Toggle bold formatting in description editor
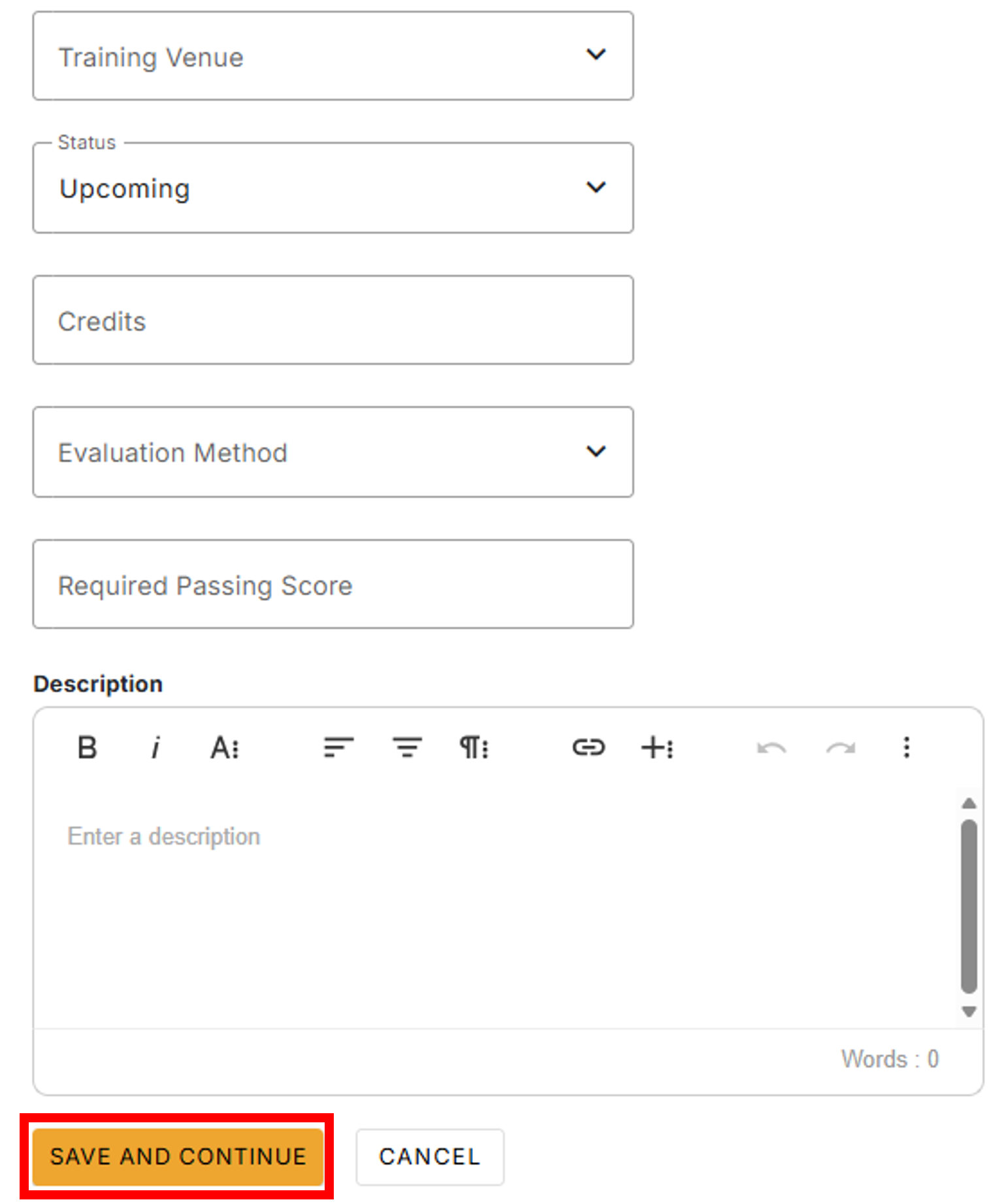Screen dimensions: 1006x1204 [87, 747]
